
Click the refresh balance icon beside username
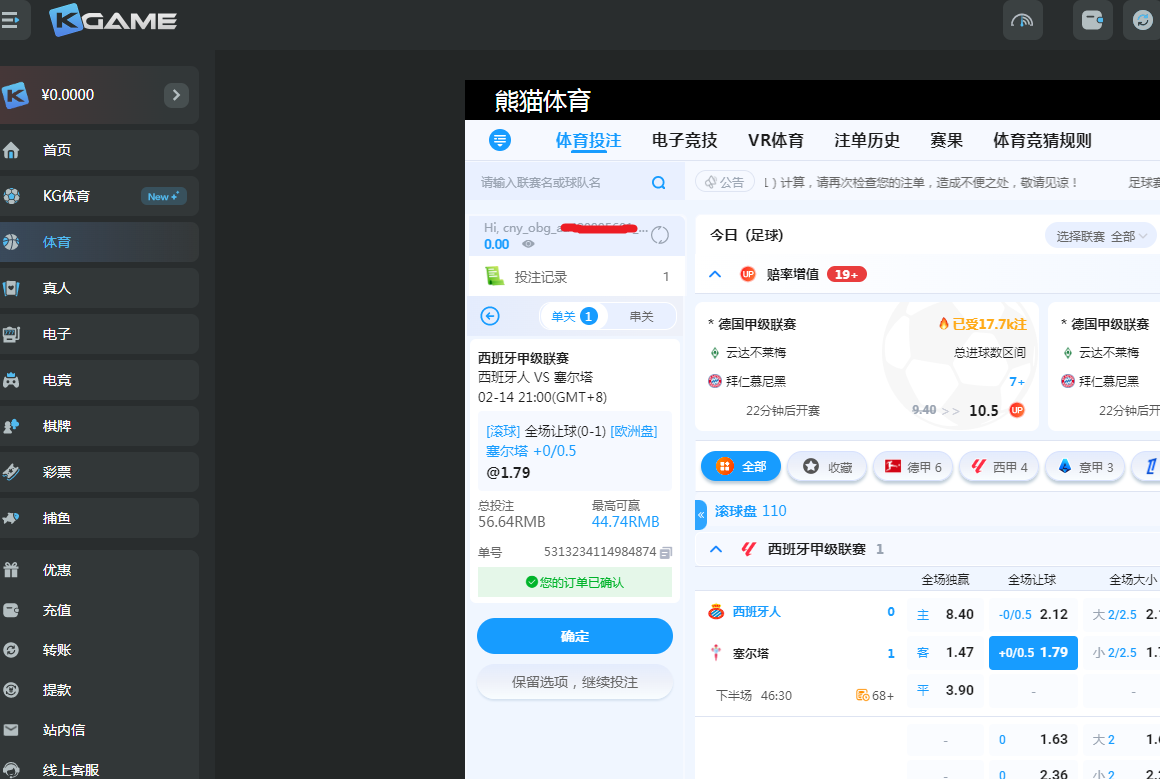[x=660, y=236]
